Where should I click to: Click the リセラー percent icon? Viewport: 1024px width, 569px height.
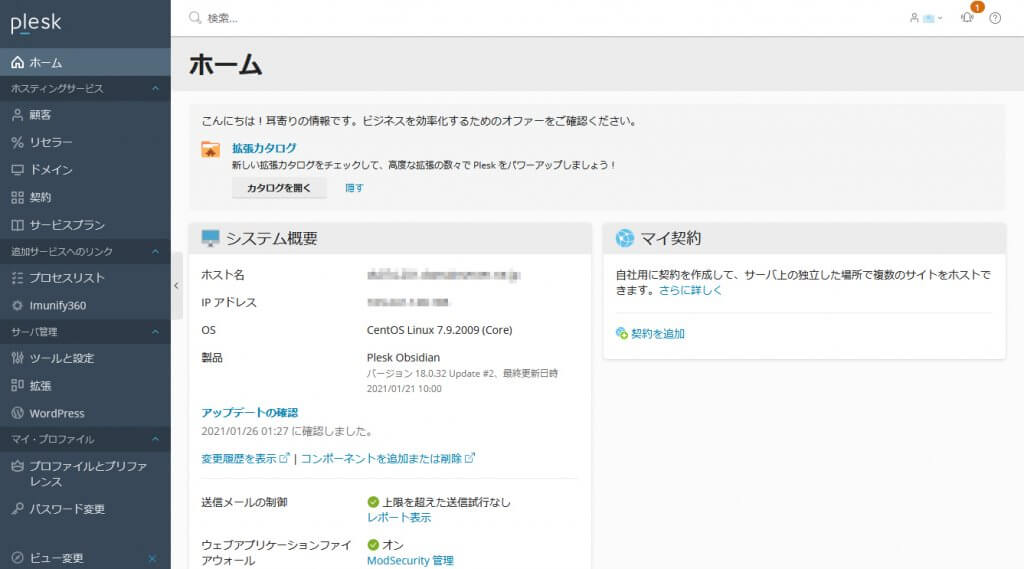tap(18, 142)
